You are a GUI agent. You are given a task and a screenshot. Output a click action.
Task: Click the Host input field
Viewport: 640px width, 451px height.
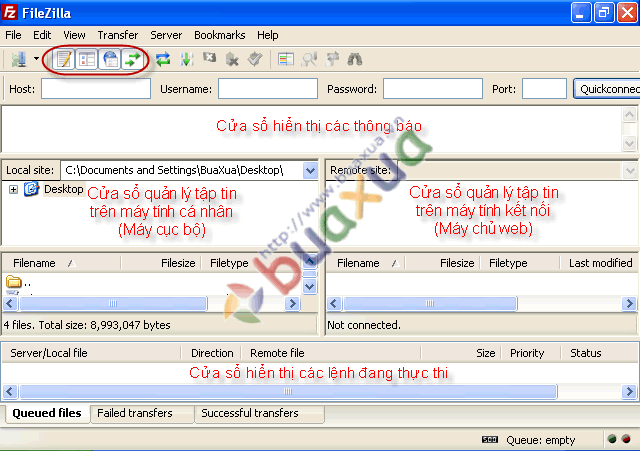tap(96, 89)
